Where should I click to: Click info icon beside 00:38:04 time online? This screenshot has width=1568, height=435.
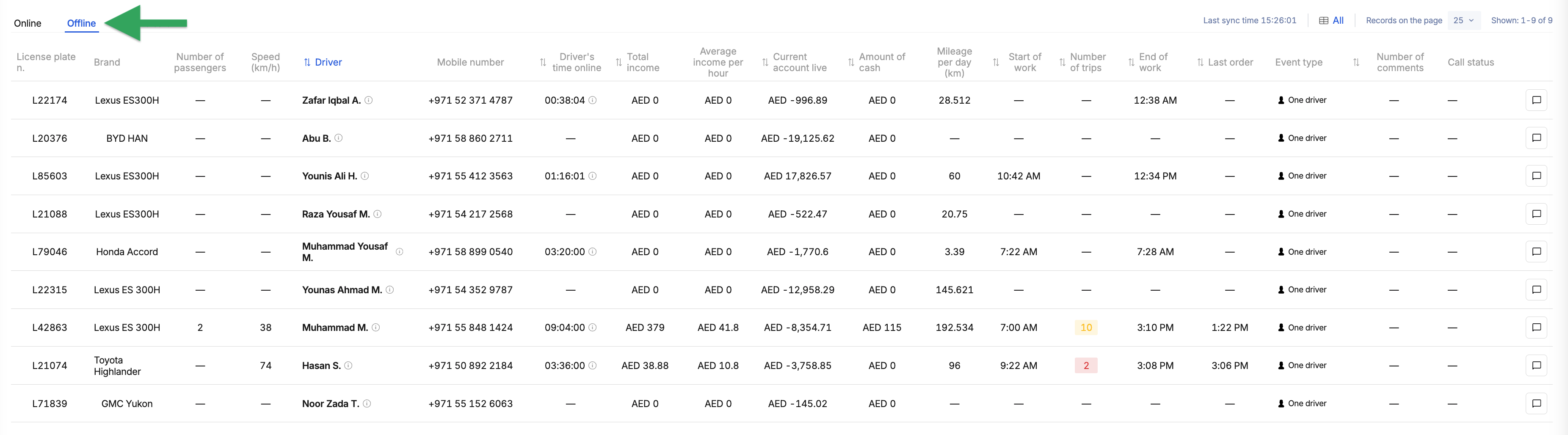click(593, 100)
